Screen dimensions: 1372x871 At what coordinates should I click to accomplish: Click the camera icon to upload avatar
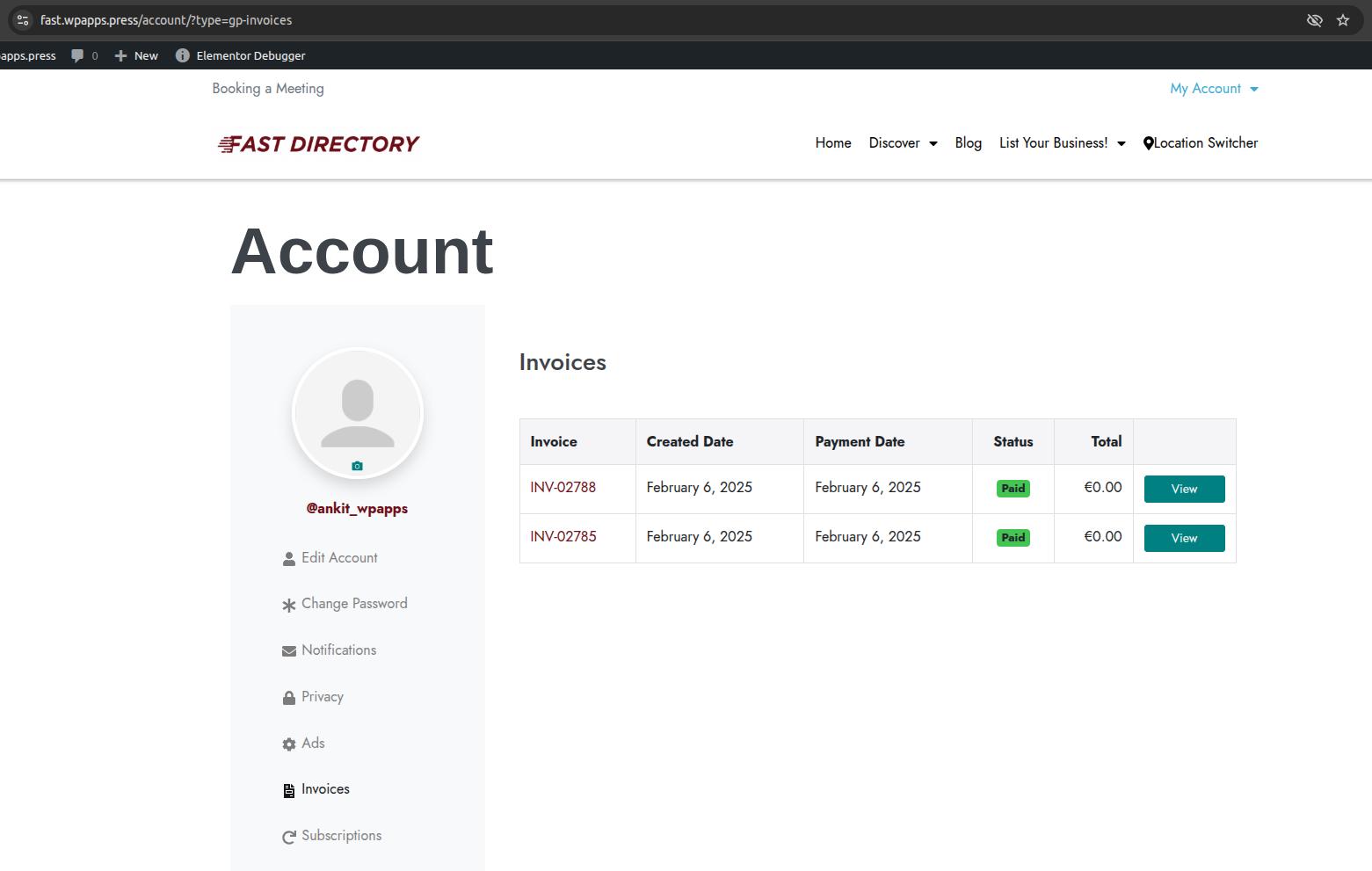[x=357, y=466]
